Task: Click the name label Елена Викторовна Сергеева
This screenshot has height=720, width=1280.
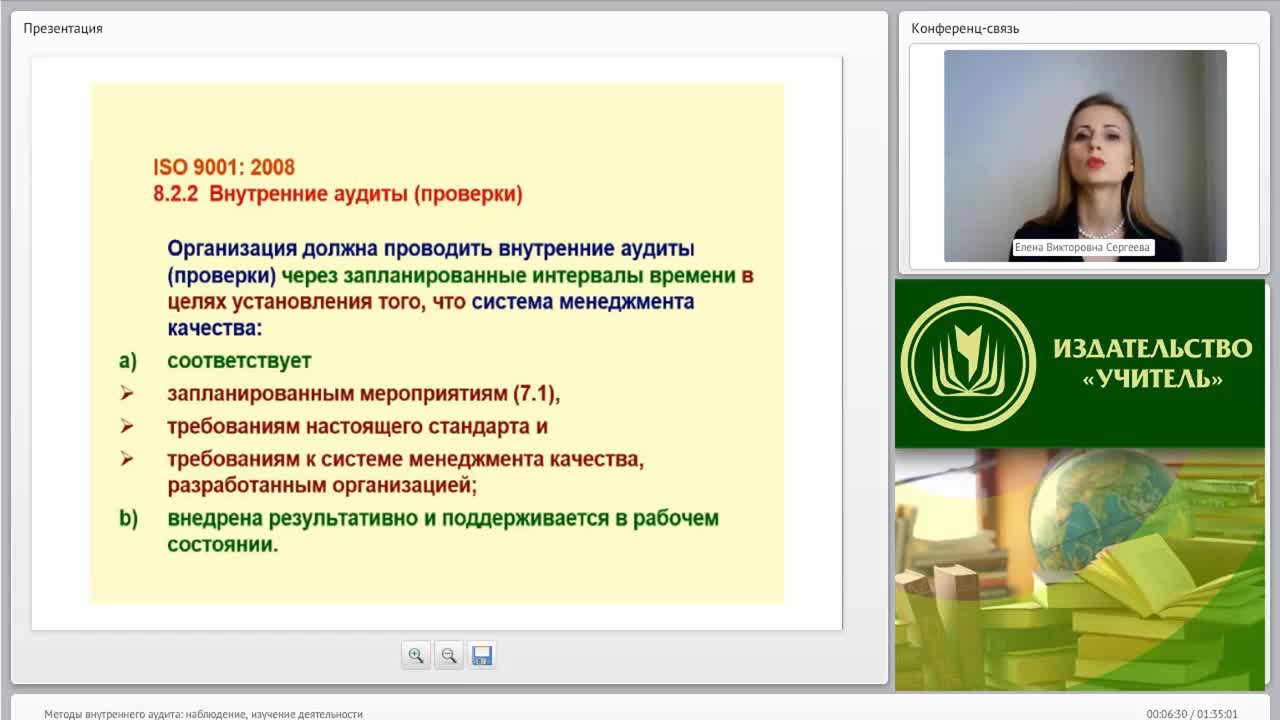Action: click(x=1082, y=247)
